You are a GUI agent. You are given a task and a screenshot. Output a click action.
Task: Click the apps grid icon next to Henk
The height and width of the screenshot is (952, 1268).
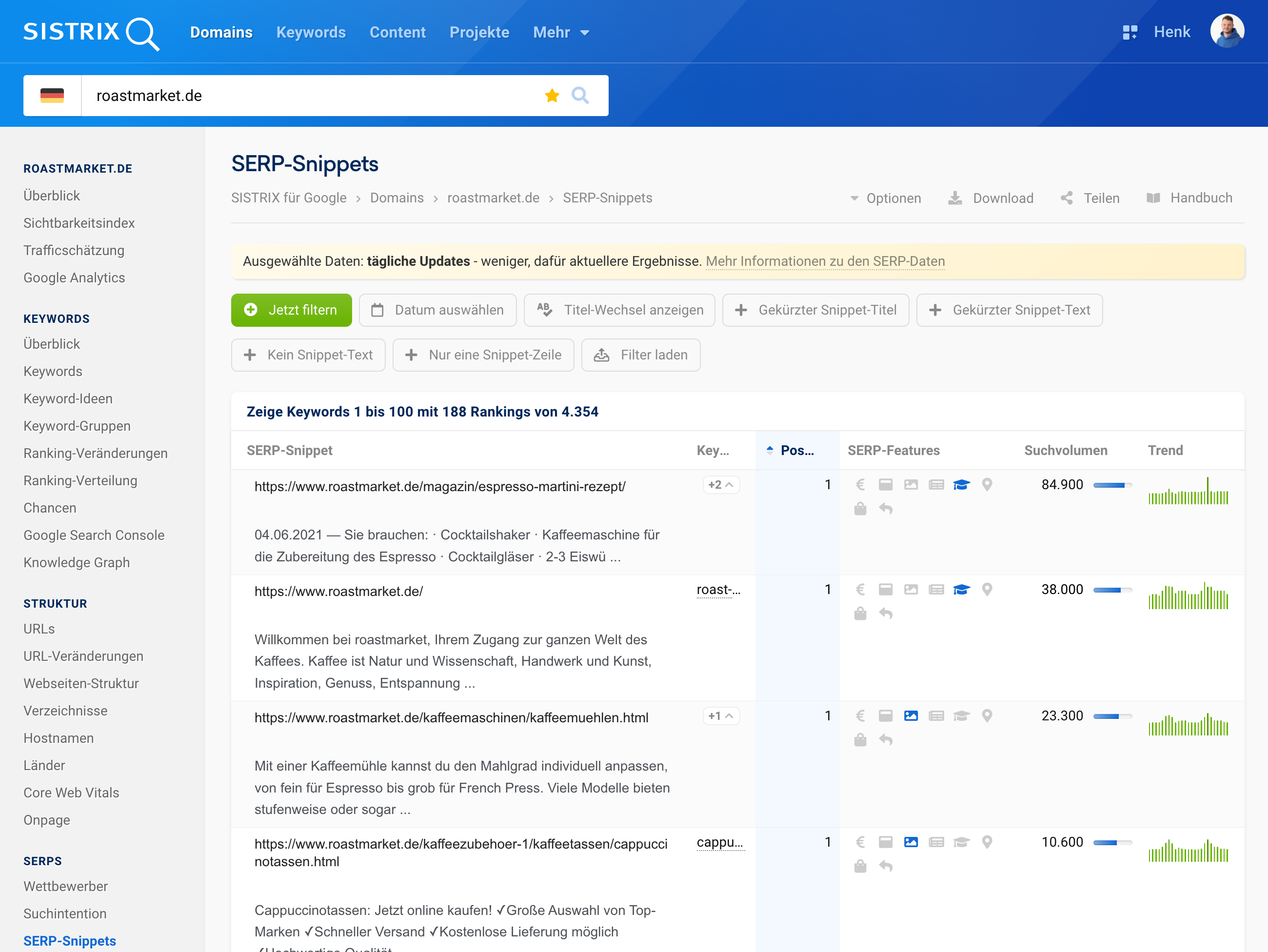(1130, 33)
